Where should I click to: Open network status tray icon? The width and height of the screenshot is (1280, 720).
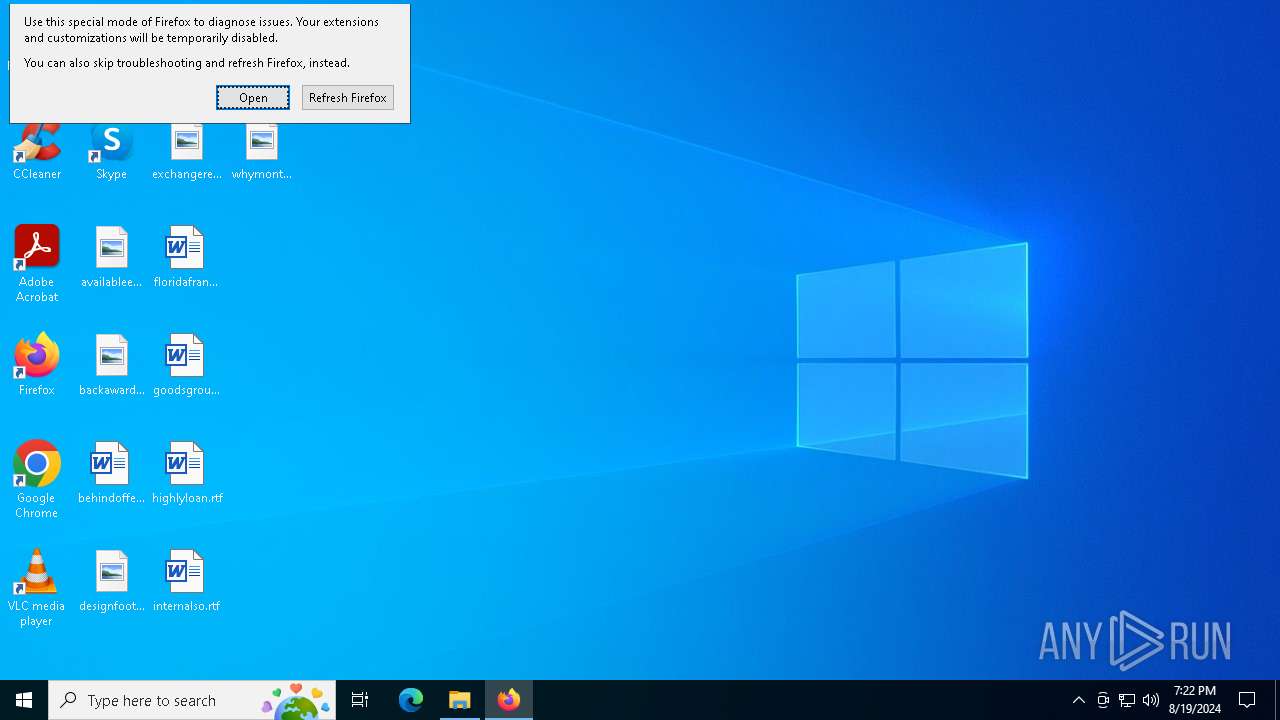tap(1127, 700)
